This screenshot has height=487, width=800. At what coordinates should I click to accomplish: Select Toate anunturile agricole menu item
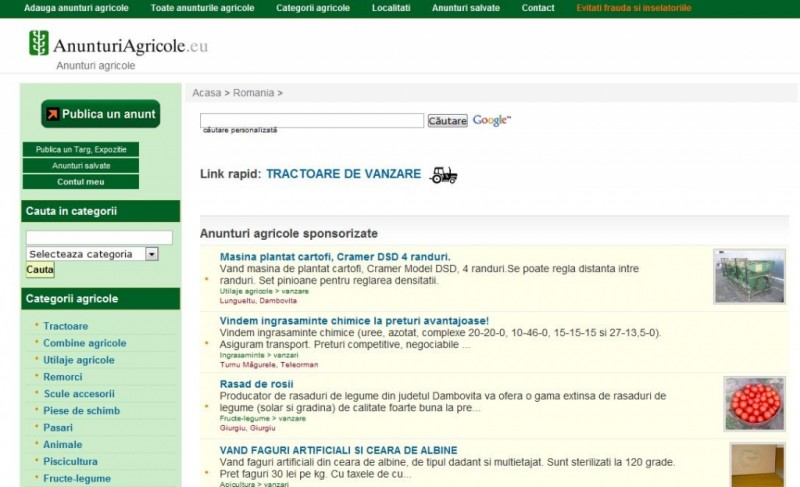pos(202,8)
